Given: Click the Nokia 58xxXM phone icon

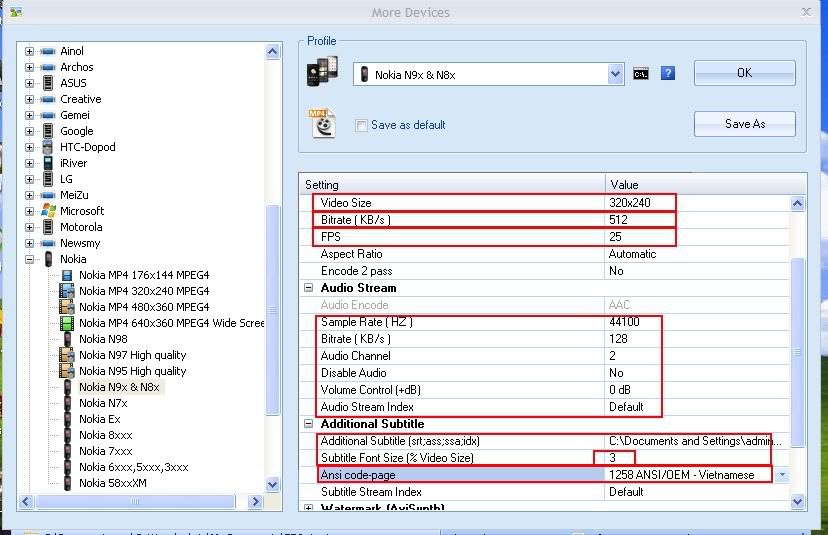Looking at the screenshot, I should 68,483.
